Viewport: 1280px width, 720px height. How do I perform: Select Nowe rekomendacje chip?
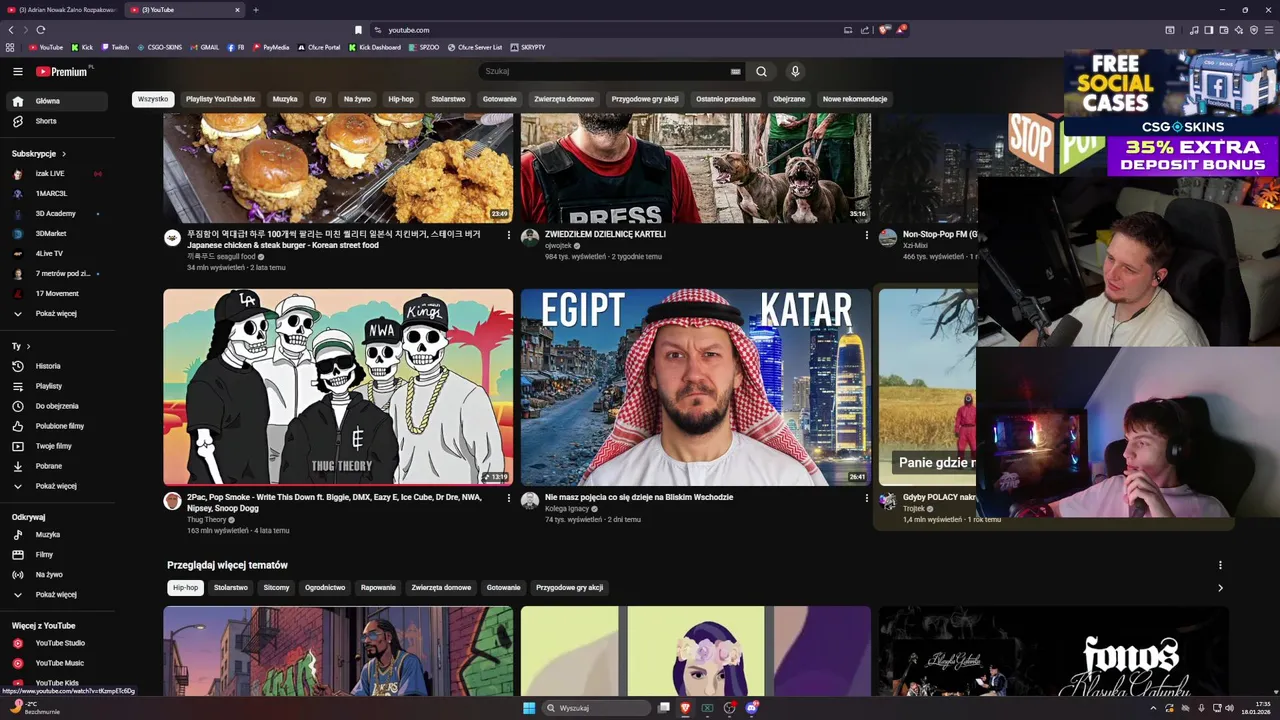[x=855, y=99]
